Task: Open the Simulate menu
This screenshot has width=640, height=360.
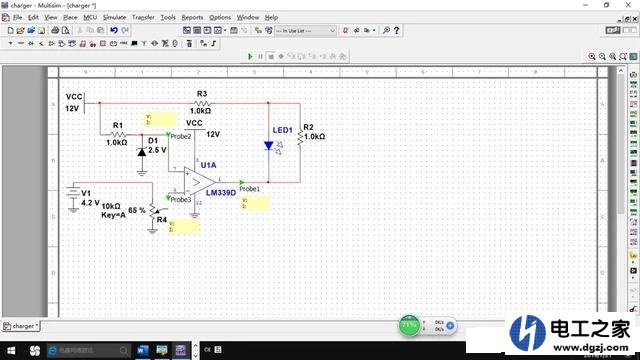Action: [114, 18]
